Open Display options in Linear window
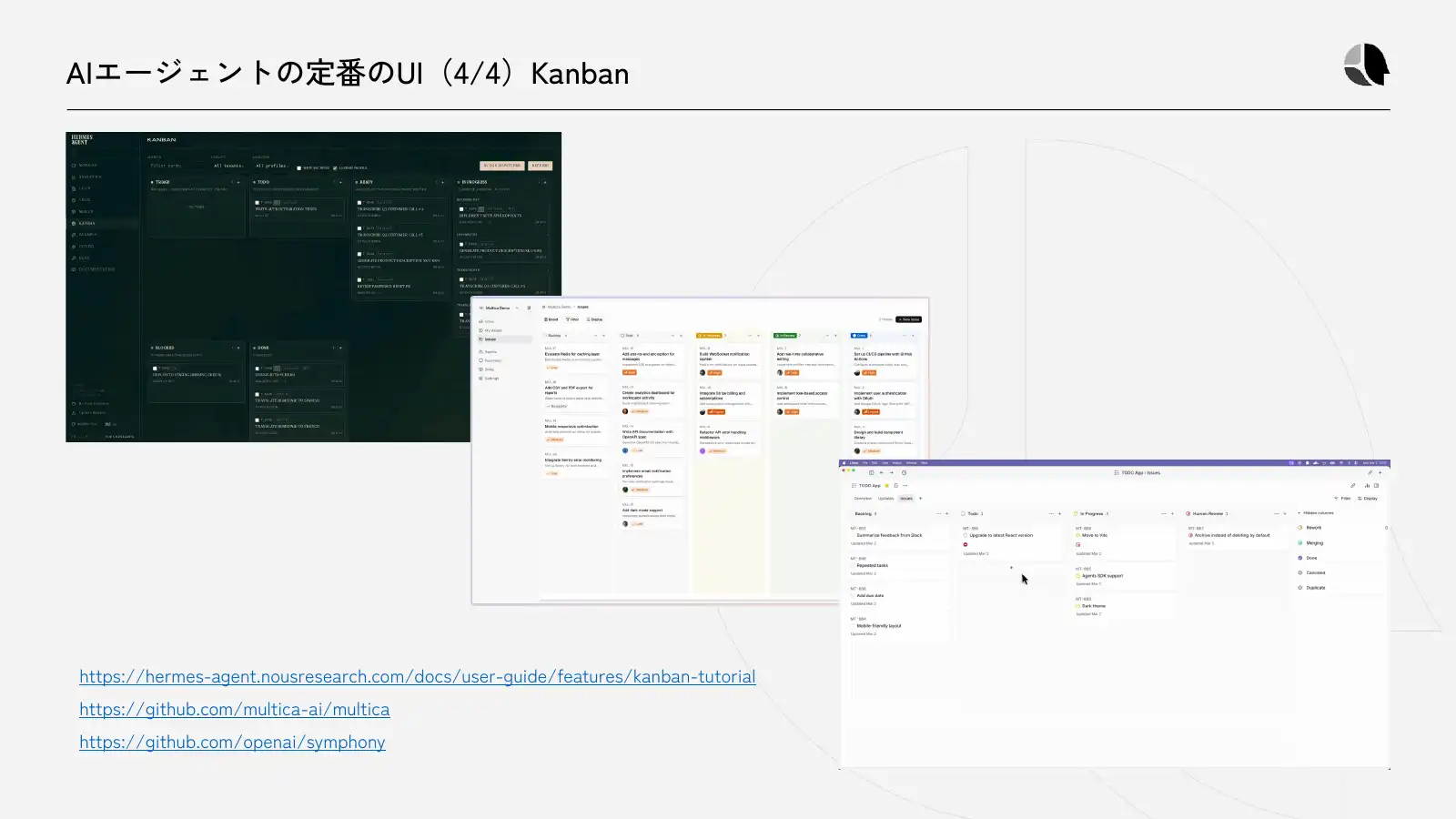The width and height of the screenshot is (1456, 819). pyautogui.click(x=1368, y=499)
